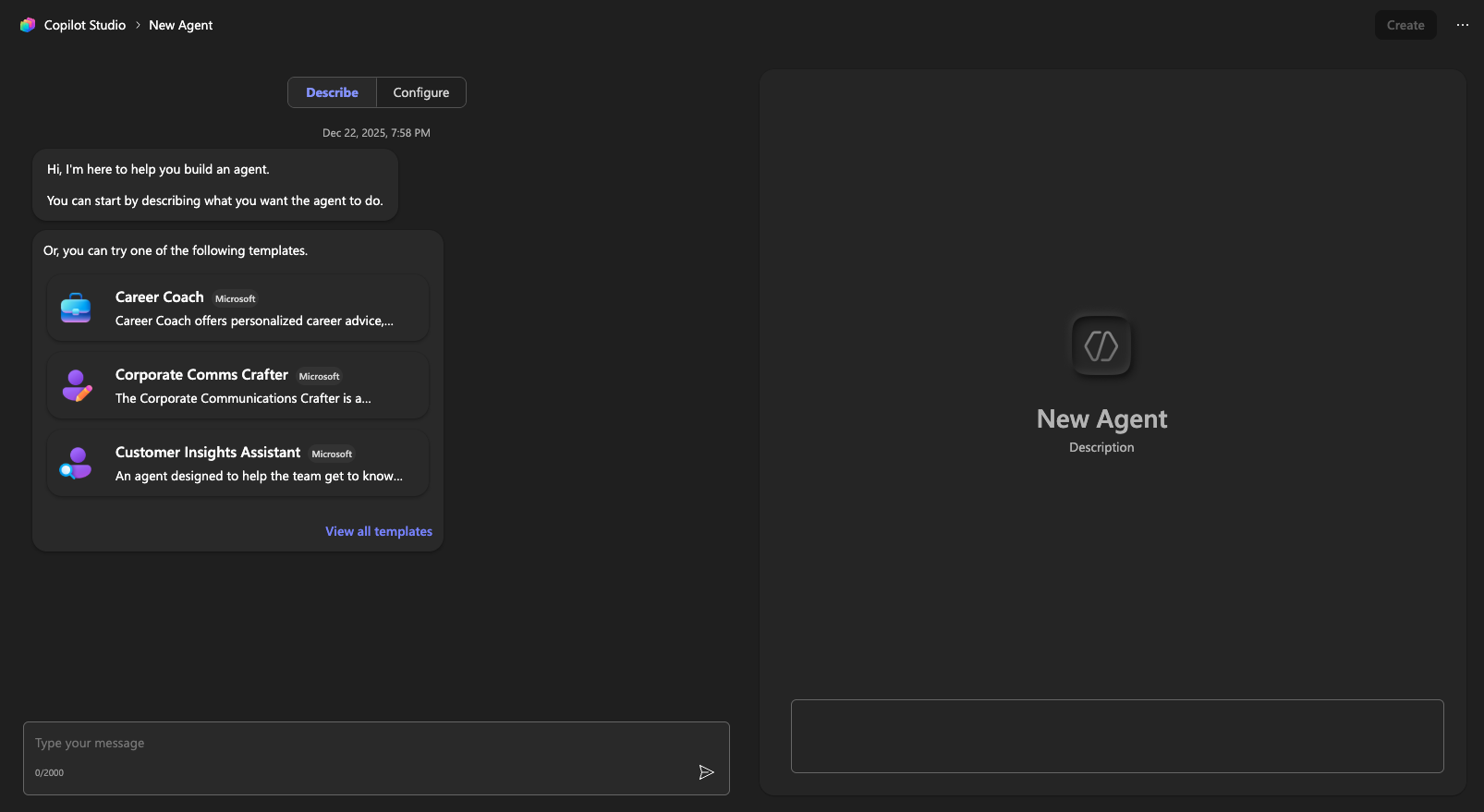1484x812 pixels.
Task: Click the New Agent placeholder icon
Action: point(1101,346)
